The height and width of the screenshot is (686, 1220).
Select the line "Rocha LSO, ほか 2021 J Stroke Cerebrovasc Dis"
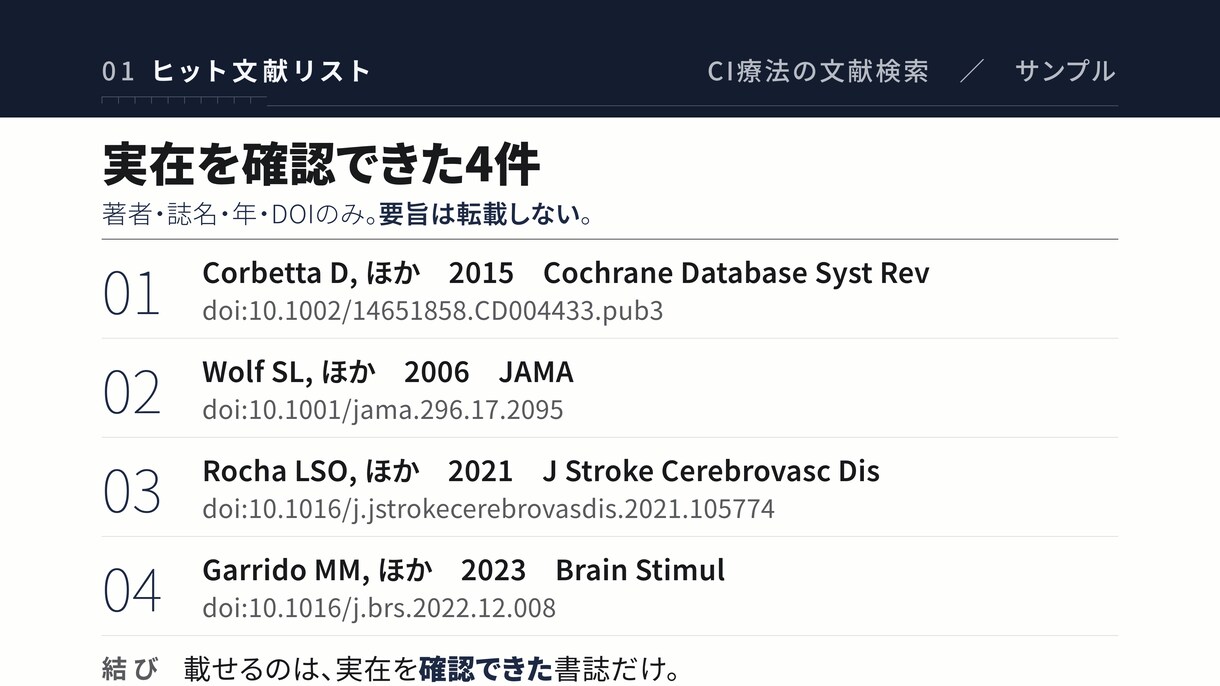[541, 471]
